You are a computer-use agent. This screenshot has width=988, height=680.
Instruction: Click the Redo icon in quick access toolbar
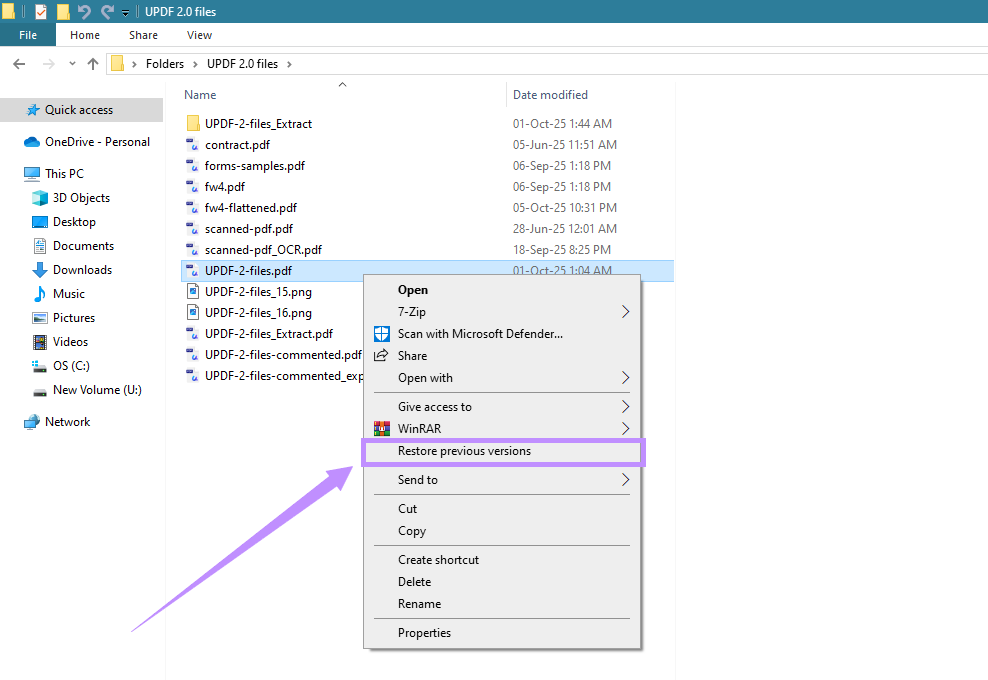[110, 11]
